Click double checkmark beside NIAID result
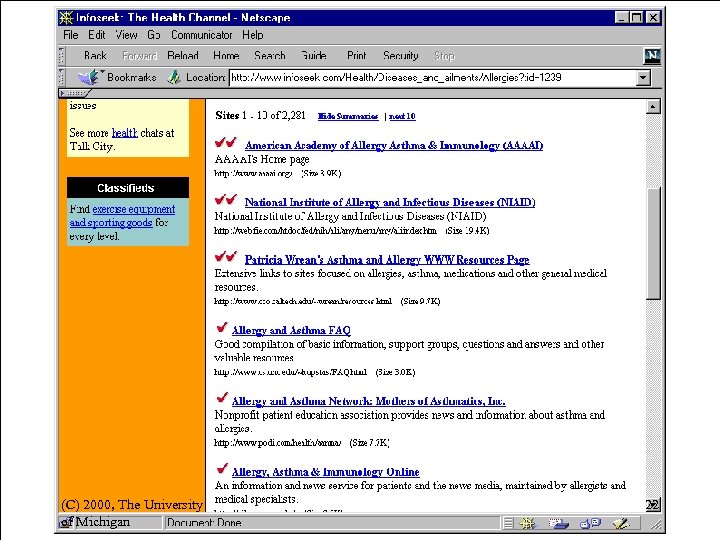Screen dimensions: 720x540 225,199
